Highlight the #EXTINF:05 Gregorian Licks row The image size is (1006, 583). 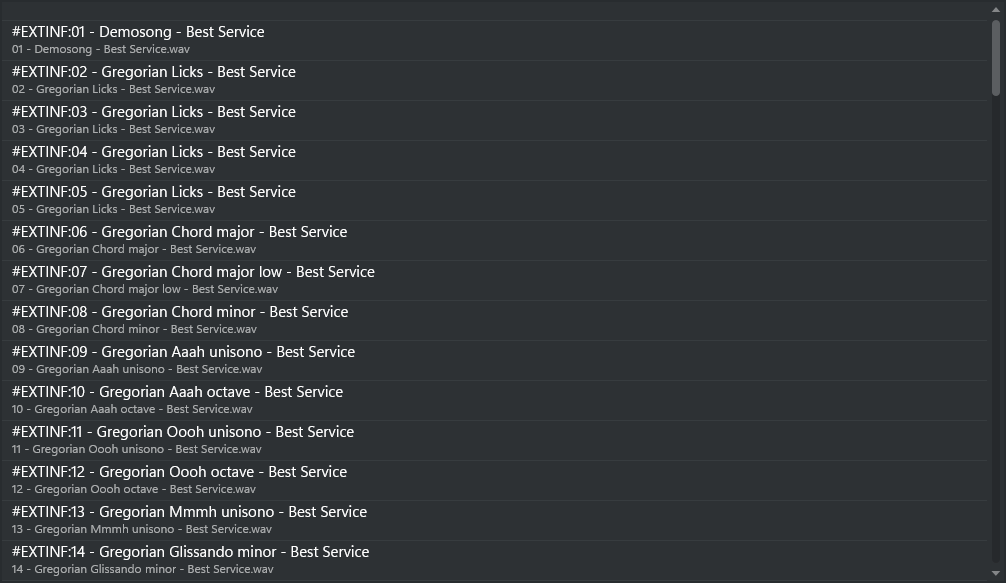[154, 192]
